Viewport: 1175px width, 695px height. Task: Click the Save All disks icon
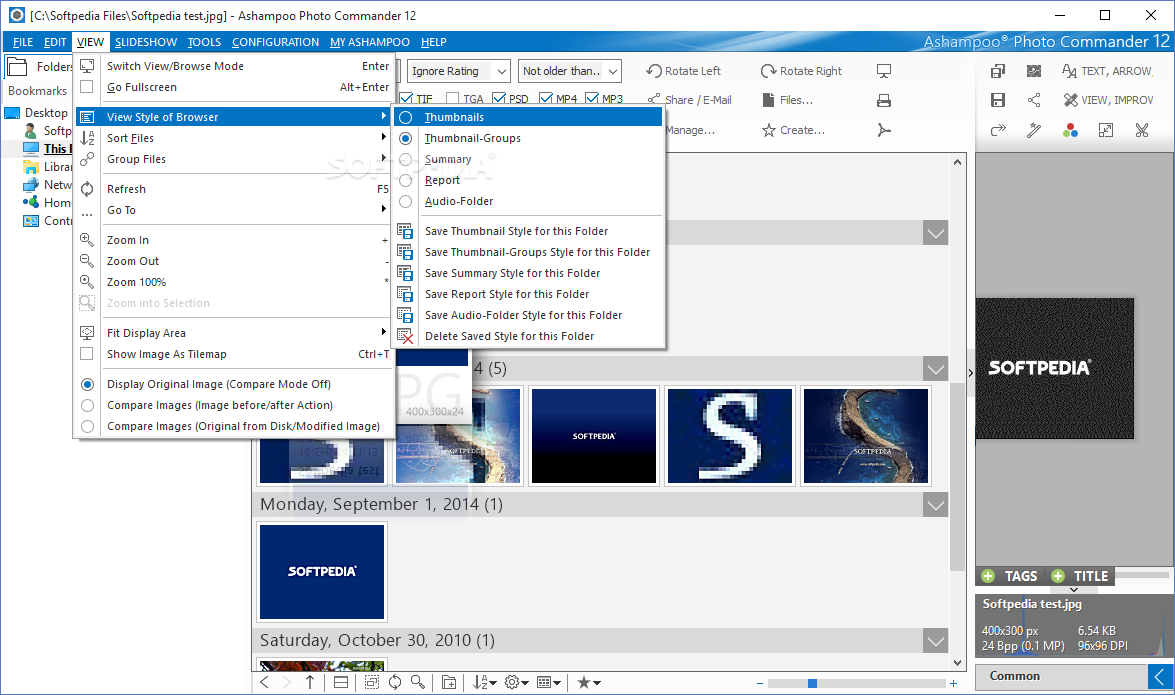pyautogui.click(x=997, y=70)
